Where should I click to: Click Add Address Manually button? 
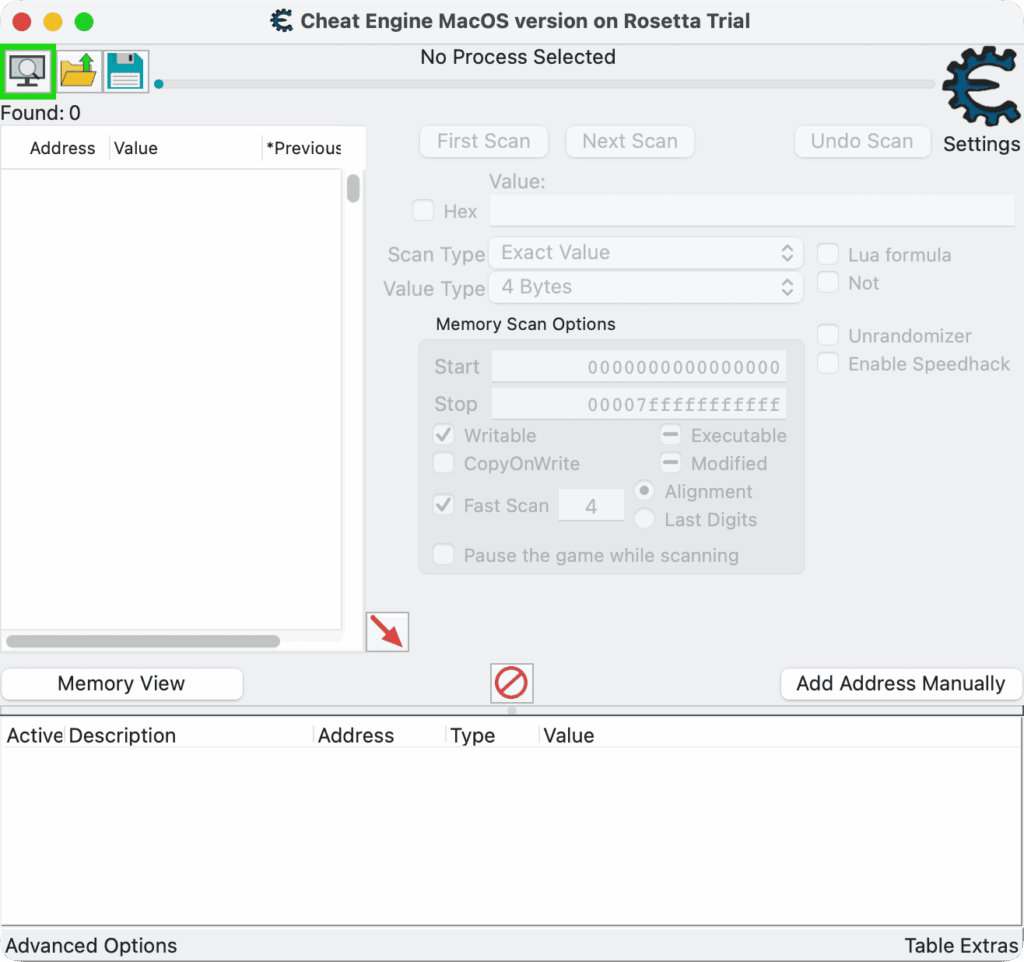(x=900, y=684)
